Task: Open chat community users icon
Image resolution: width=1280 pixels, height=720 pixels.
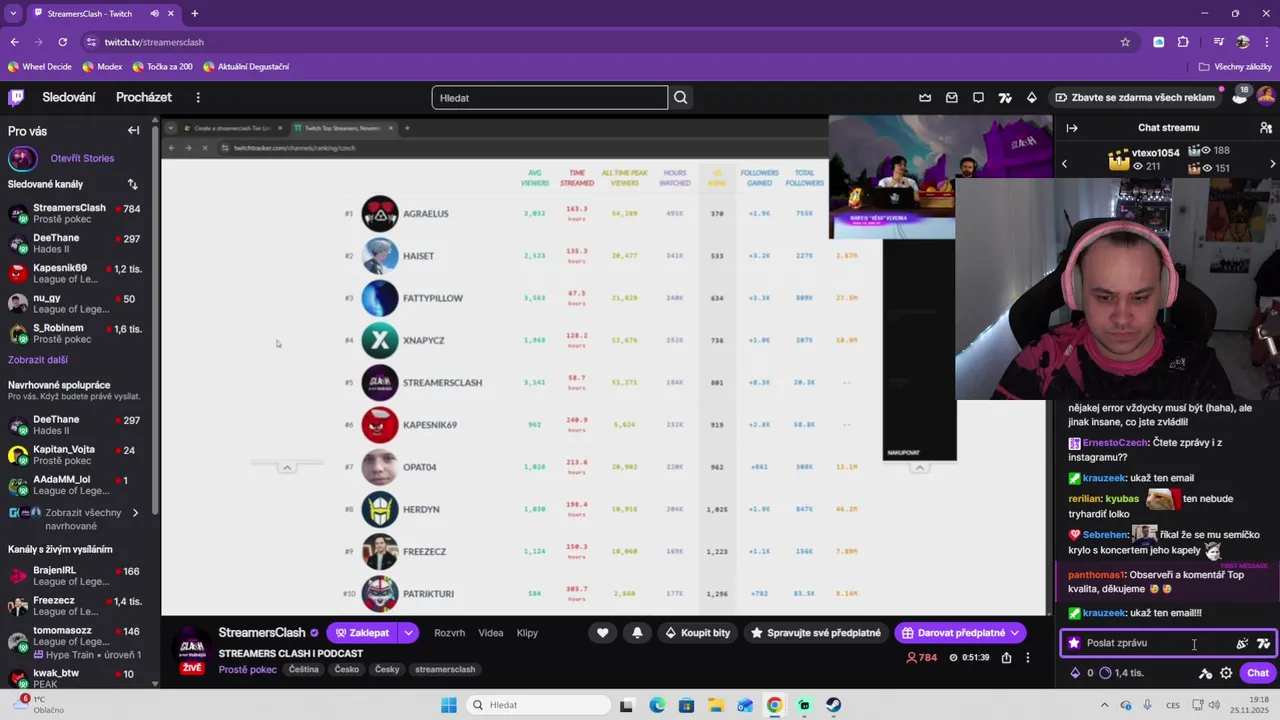Action: [x=1266, y=128]
